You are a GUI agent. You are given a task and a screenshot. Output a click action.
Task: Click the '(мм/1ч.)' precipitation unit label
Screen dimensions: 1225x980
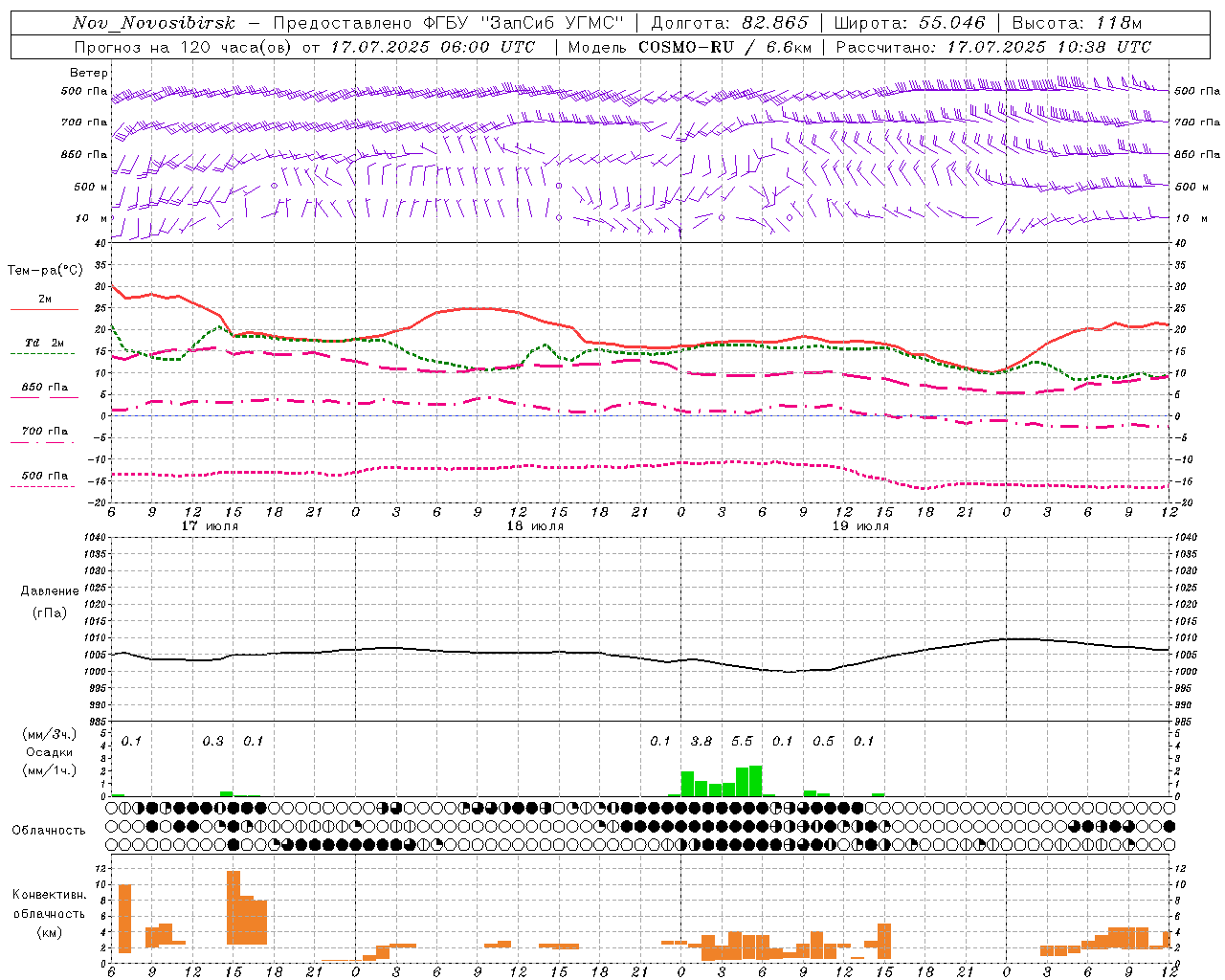point(50,770)
